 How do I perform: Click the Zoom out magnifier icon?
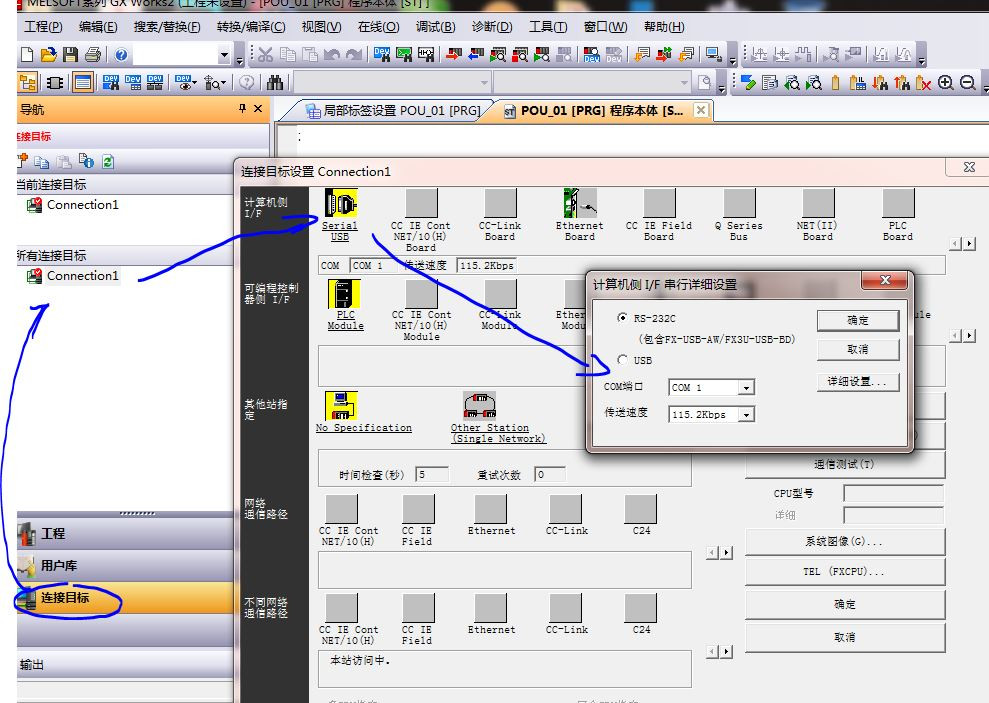click(x=968, y=83)
